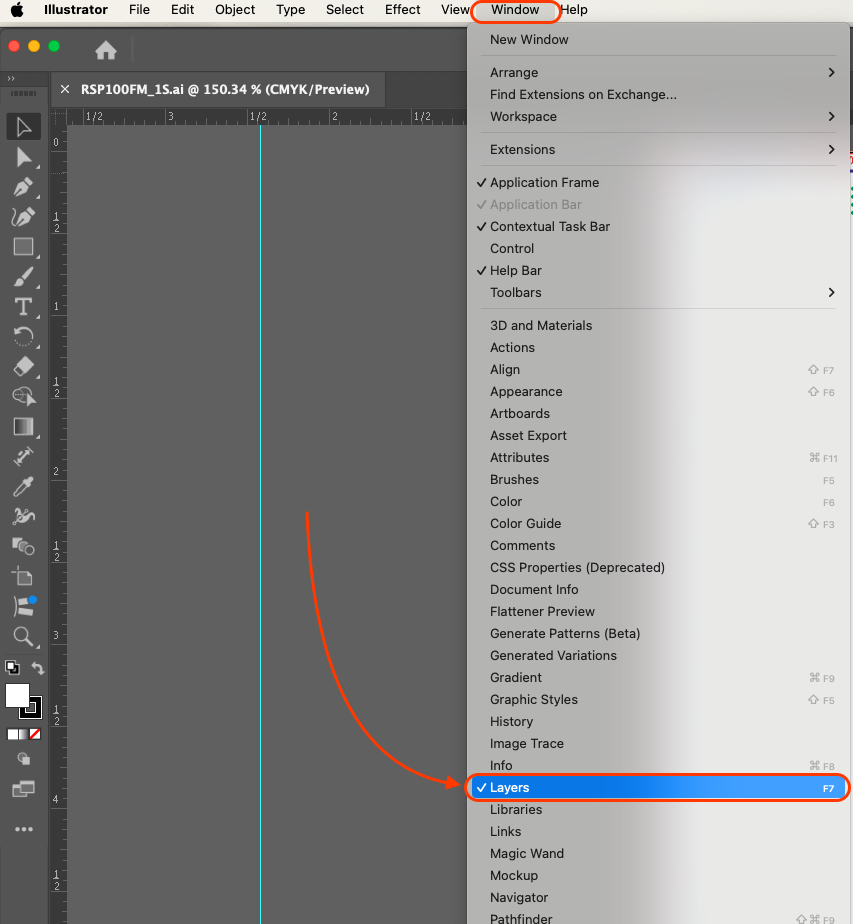This screenshot has width=853, height=924.
Task: Select the Eraser tool
Action: (24, 367)
